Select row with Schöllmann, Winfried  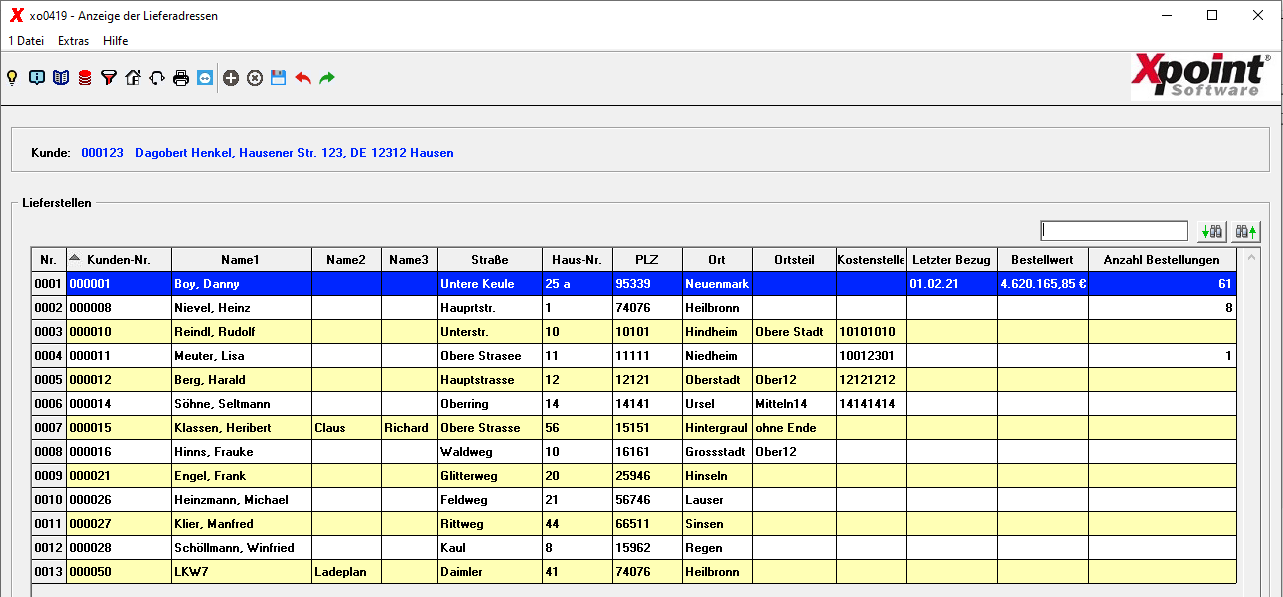[x=634, y=548]
